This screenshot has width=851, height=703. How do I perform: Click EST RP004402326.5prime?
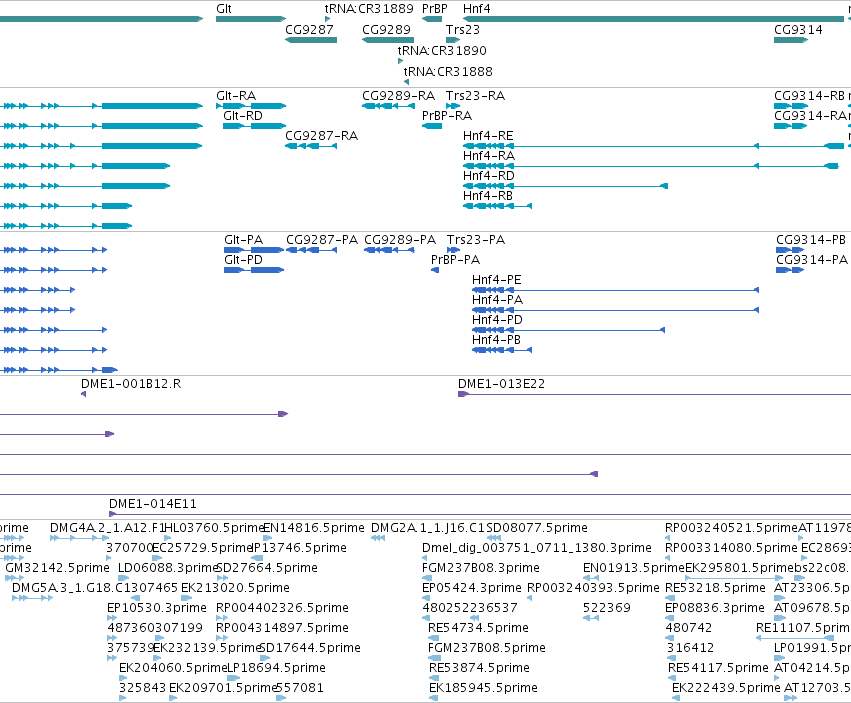pos(282,608)
